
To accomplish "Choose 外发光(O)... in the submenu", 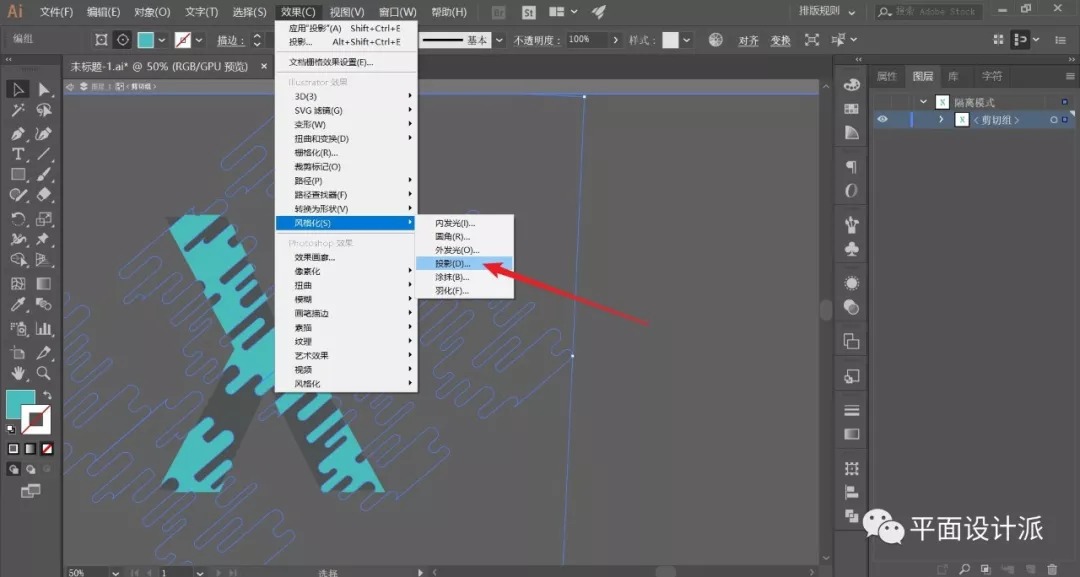I will tap(465, 250).
